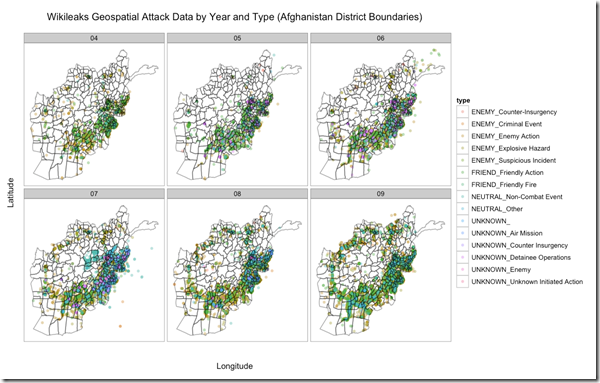
Task: Click the ENEMY_Counter-Insurgency legend color key
Action: pos(462,112)
